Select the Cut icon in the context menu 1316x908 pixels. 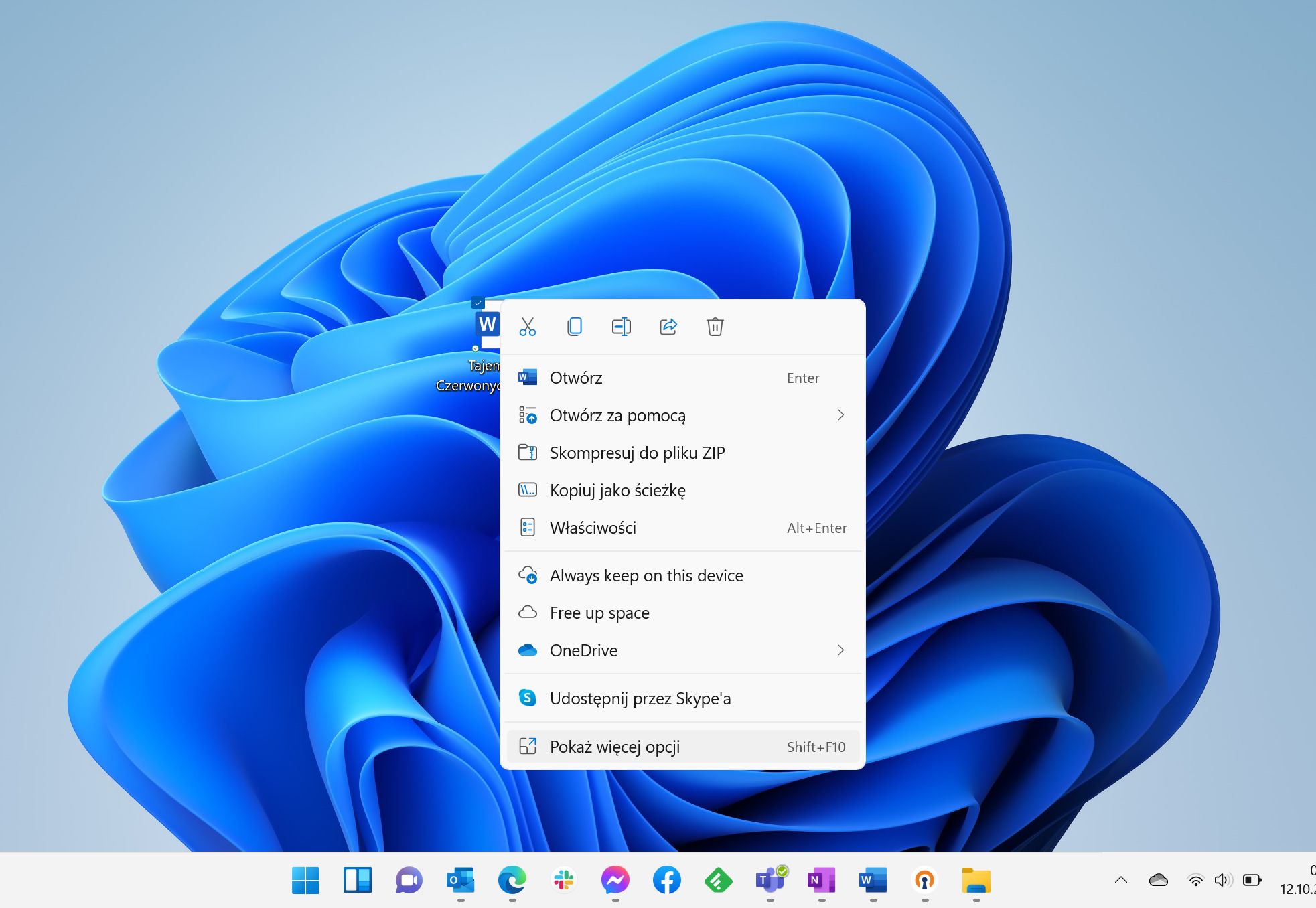point(528,327)
